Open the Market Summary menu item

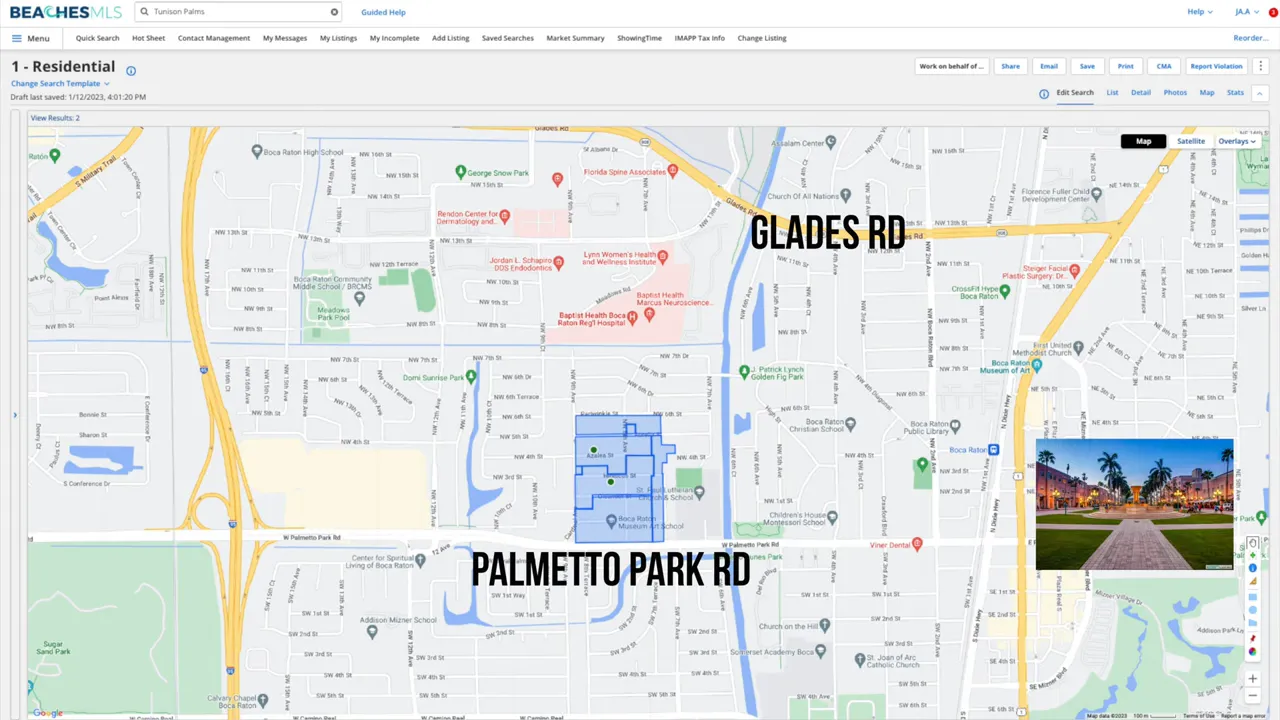[x=575, y=38]
